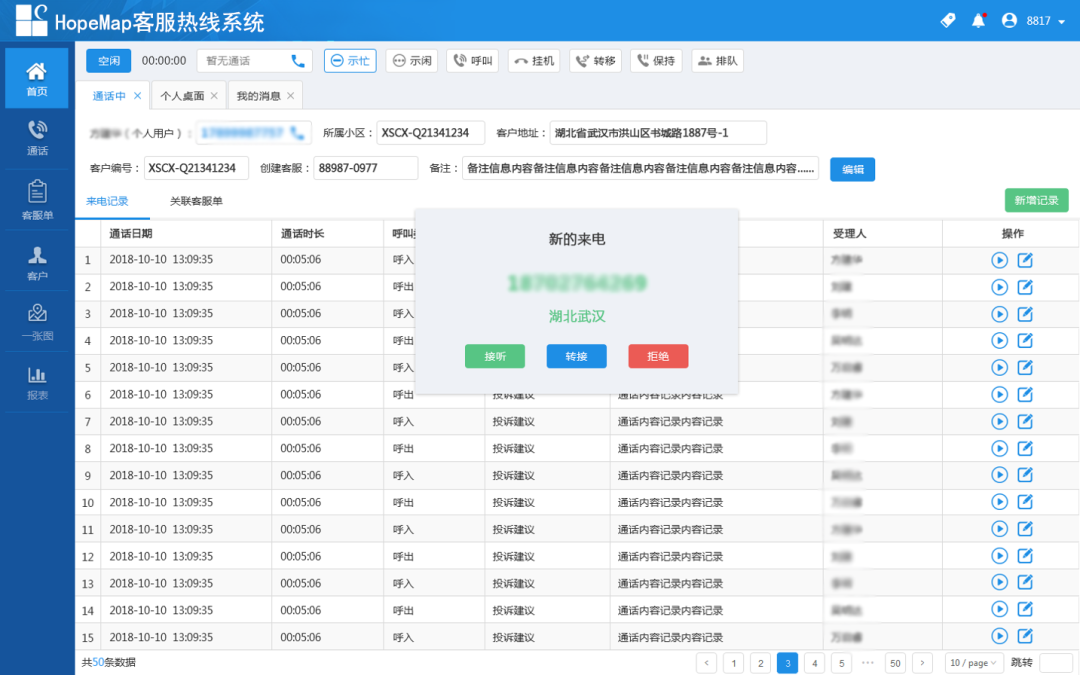Image resolution: width=1080 pixels, height=675 pixels.
Task: Click the 跳转 page jump input
Action: pyautogui.click(x=1056, y=663)
